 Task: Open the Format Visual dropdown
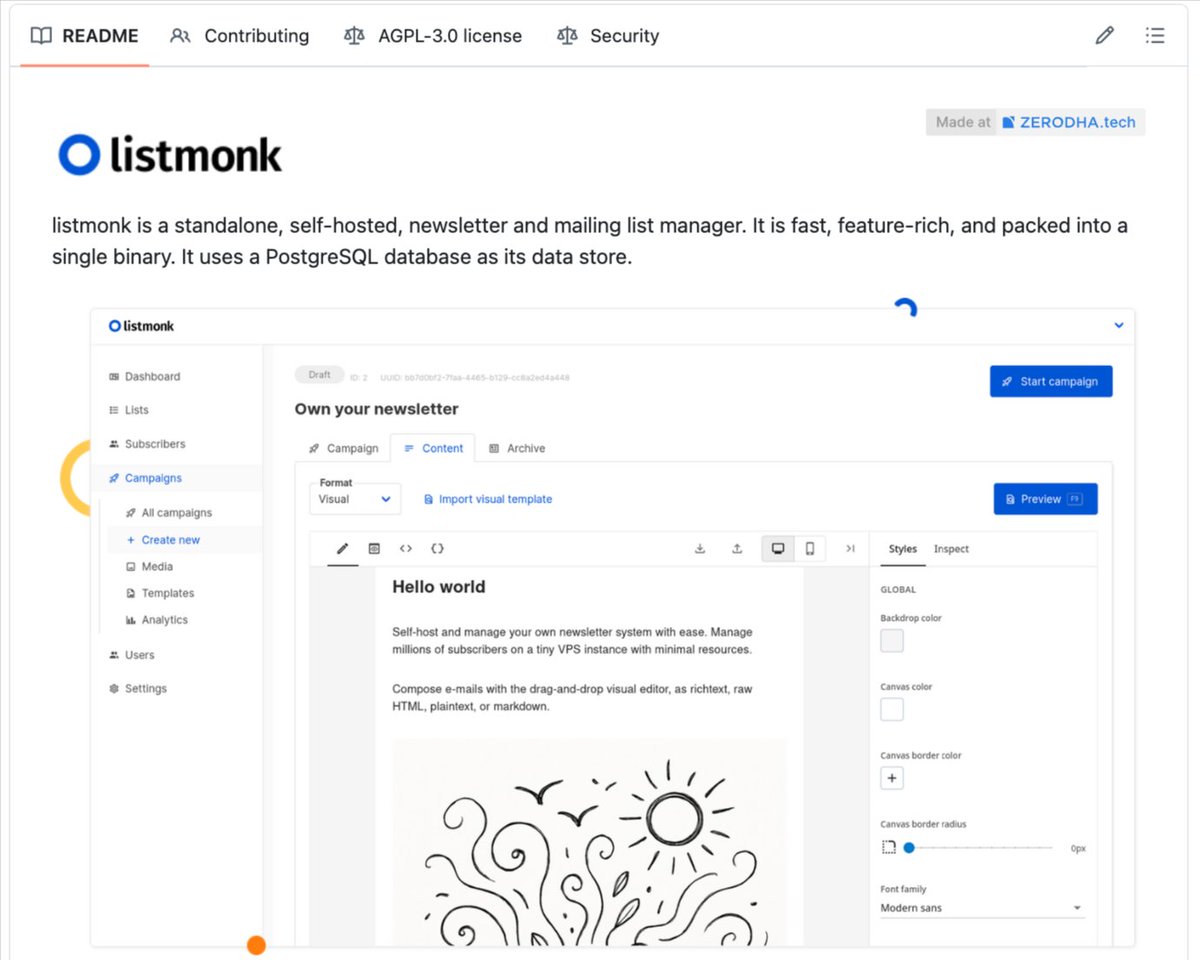tap(355, 499)
